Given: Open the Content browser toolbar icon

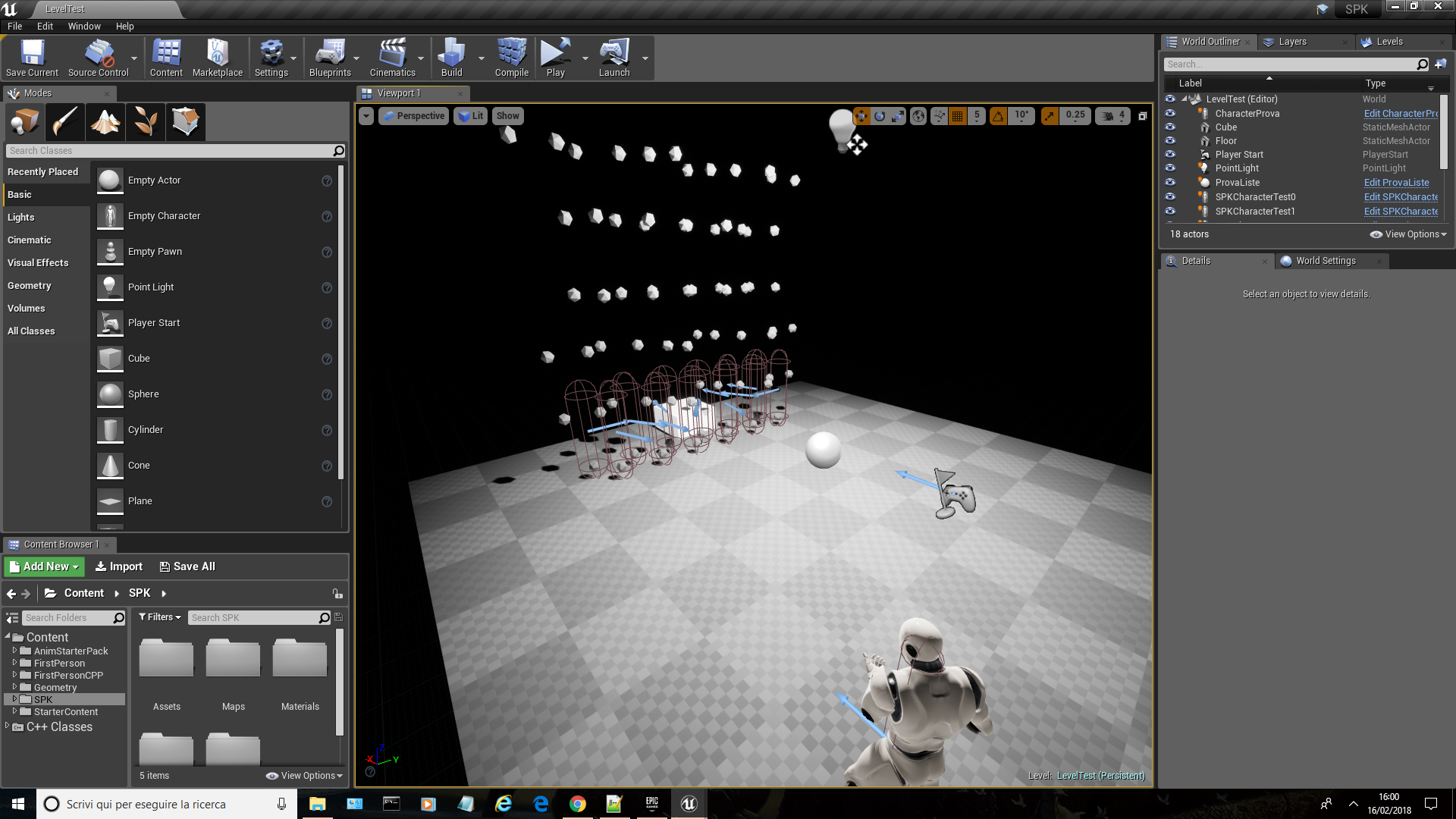Looking at the screenshot, I should coord(166,58).
